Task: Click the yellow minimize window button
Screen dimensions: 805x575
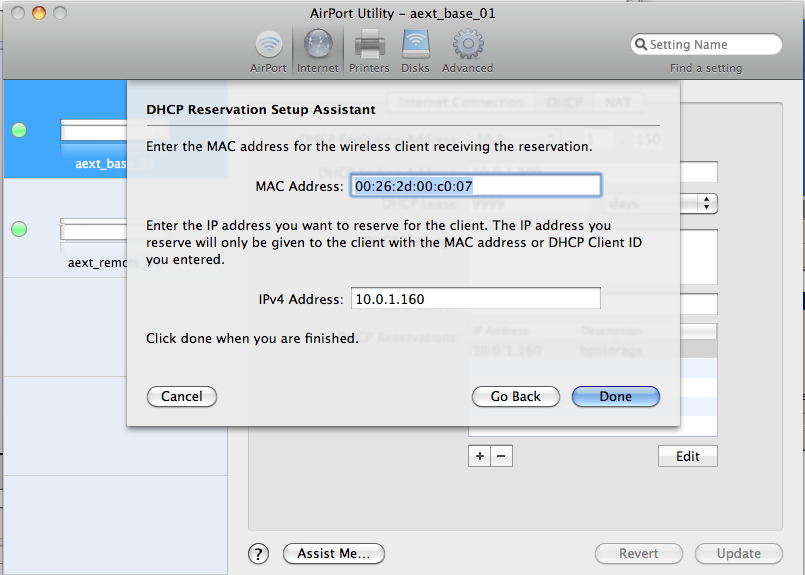Action: tap(39, 13)
